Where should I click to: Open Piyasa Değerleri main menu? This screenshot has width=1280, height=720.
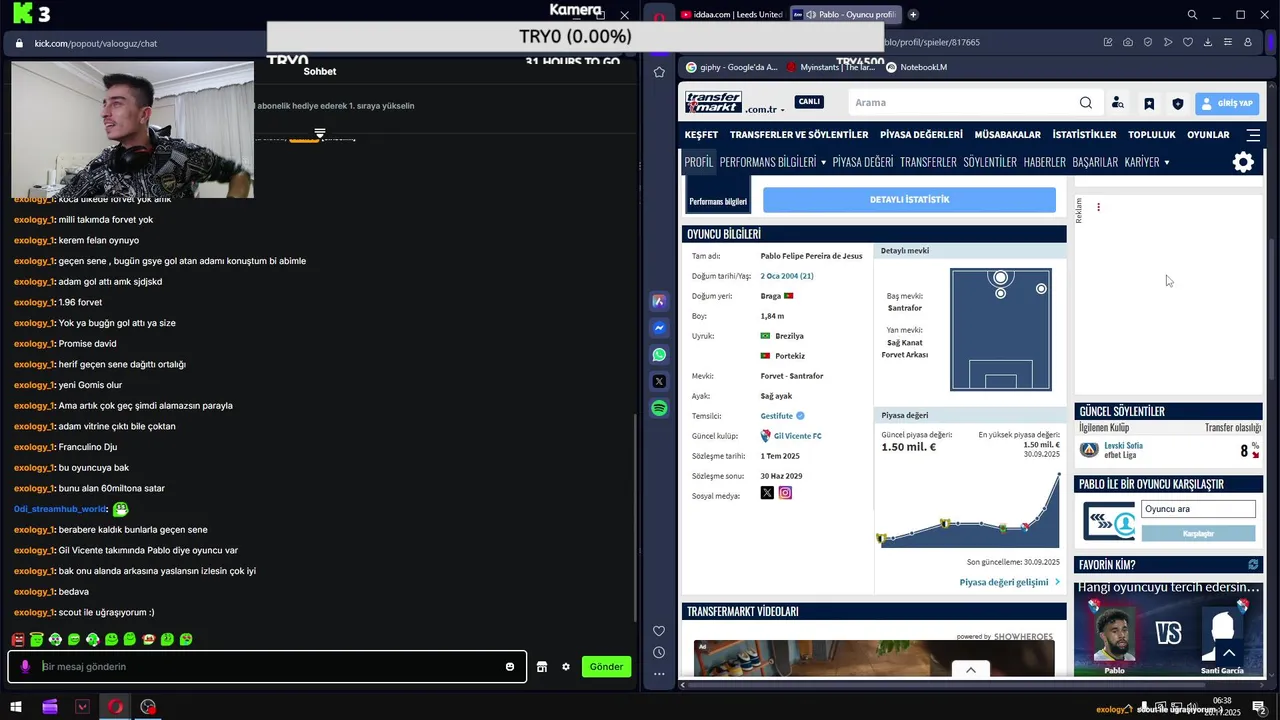(x=921, y=135)
